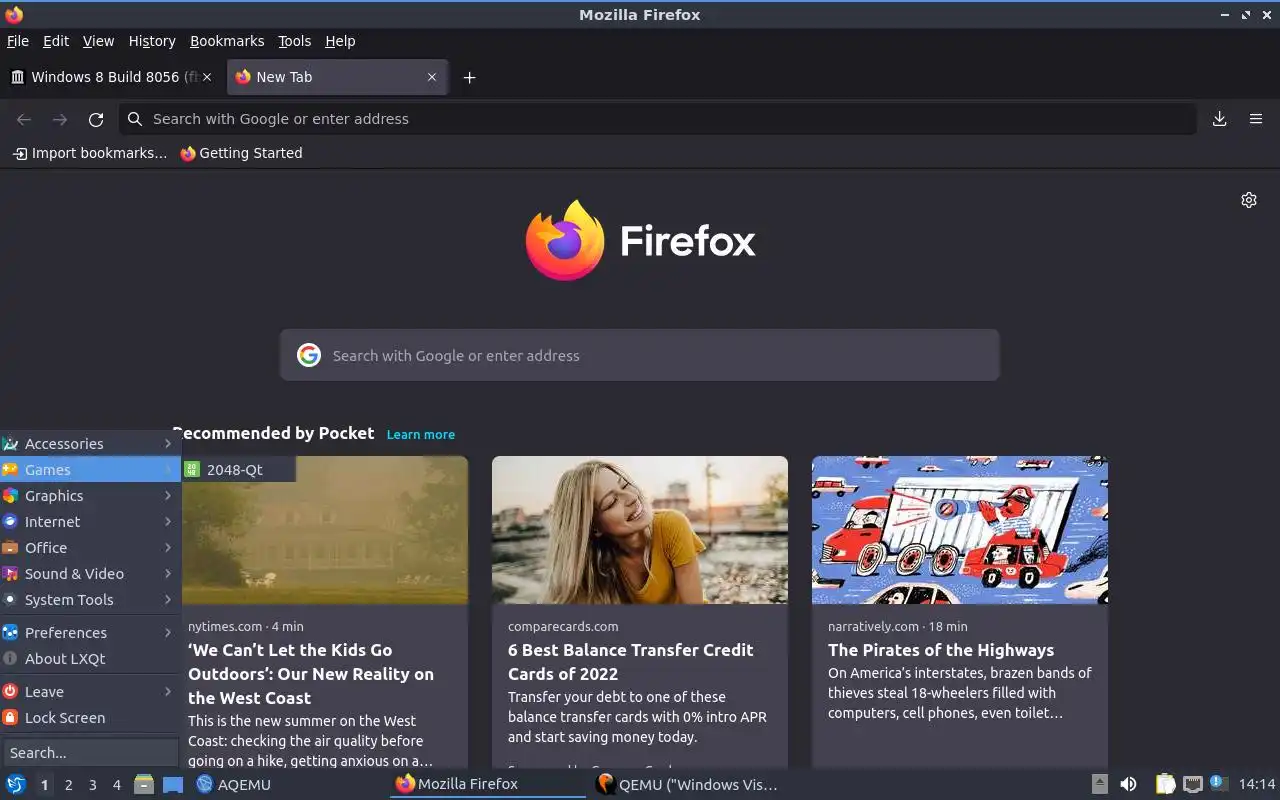Reload the current page
Screen dimensions: 1280x800
(96, 119)
